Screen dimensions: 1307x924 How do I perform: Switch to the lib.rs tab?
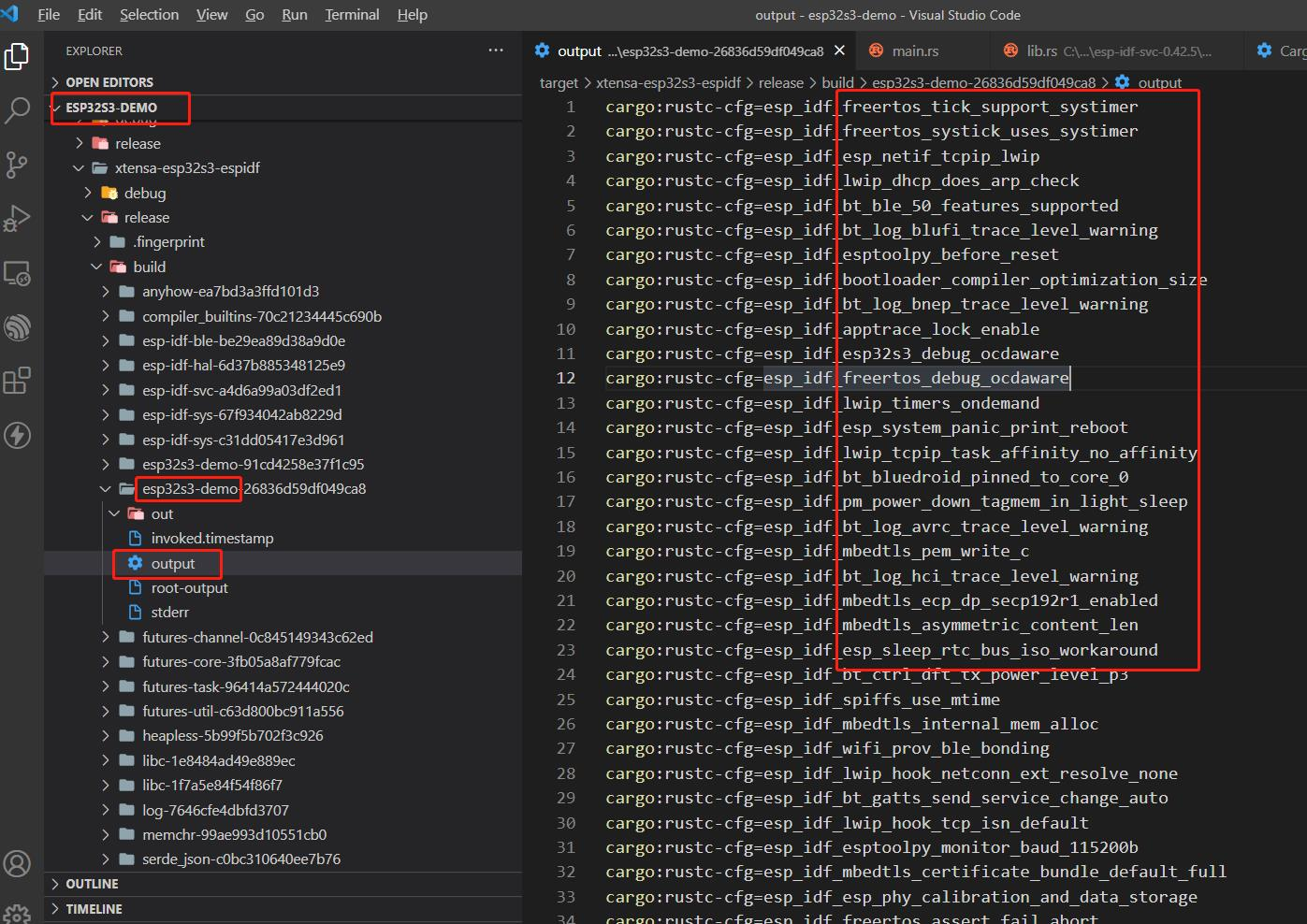(x=1041, y=51)
